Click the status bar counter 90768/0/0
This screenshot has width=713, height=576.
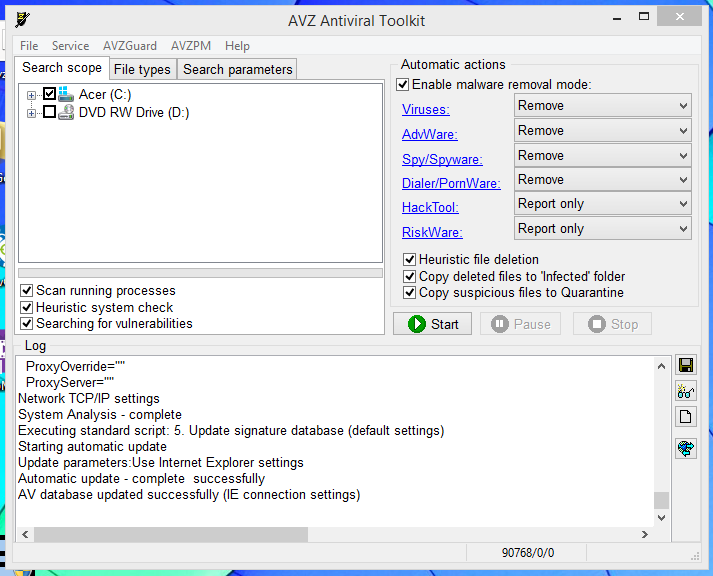click(527, 553)
